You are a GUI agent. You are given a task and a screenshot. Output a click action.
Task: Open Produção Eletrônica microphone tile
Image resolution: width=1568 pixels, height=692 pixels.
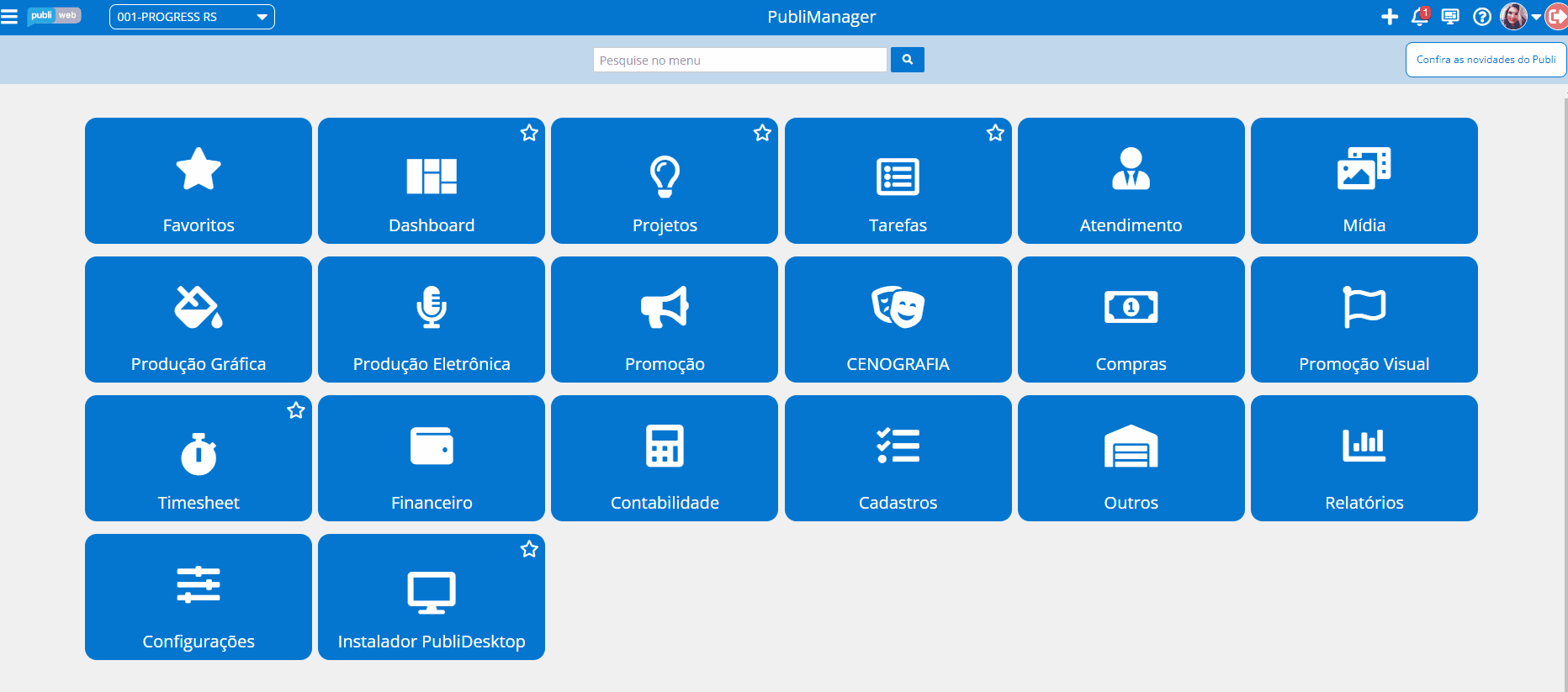(x=432, y=320)
